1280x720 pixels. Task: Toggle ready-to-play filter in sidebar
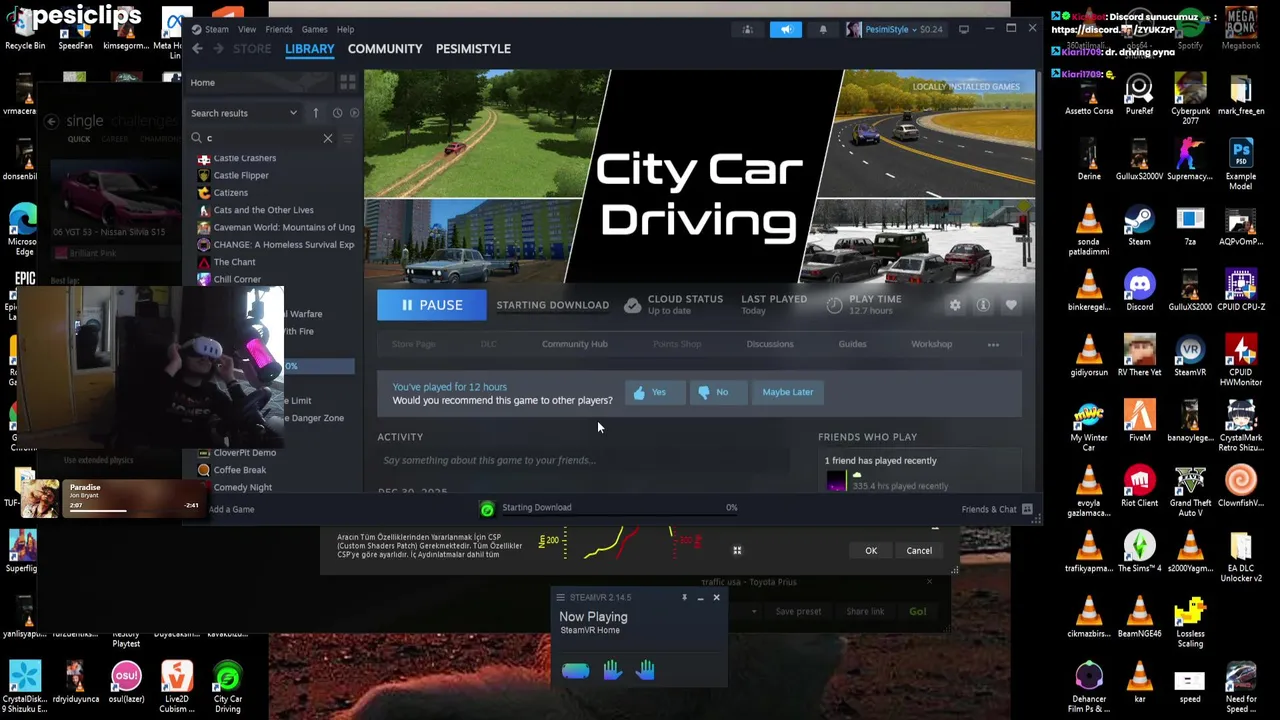point(353,113)
